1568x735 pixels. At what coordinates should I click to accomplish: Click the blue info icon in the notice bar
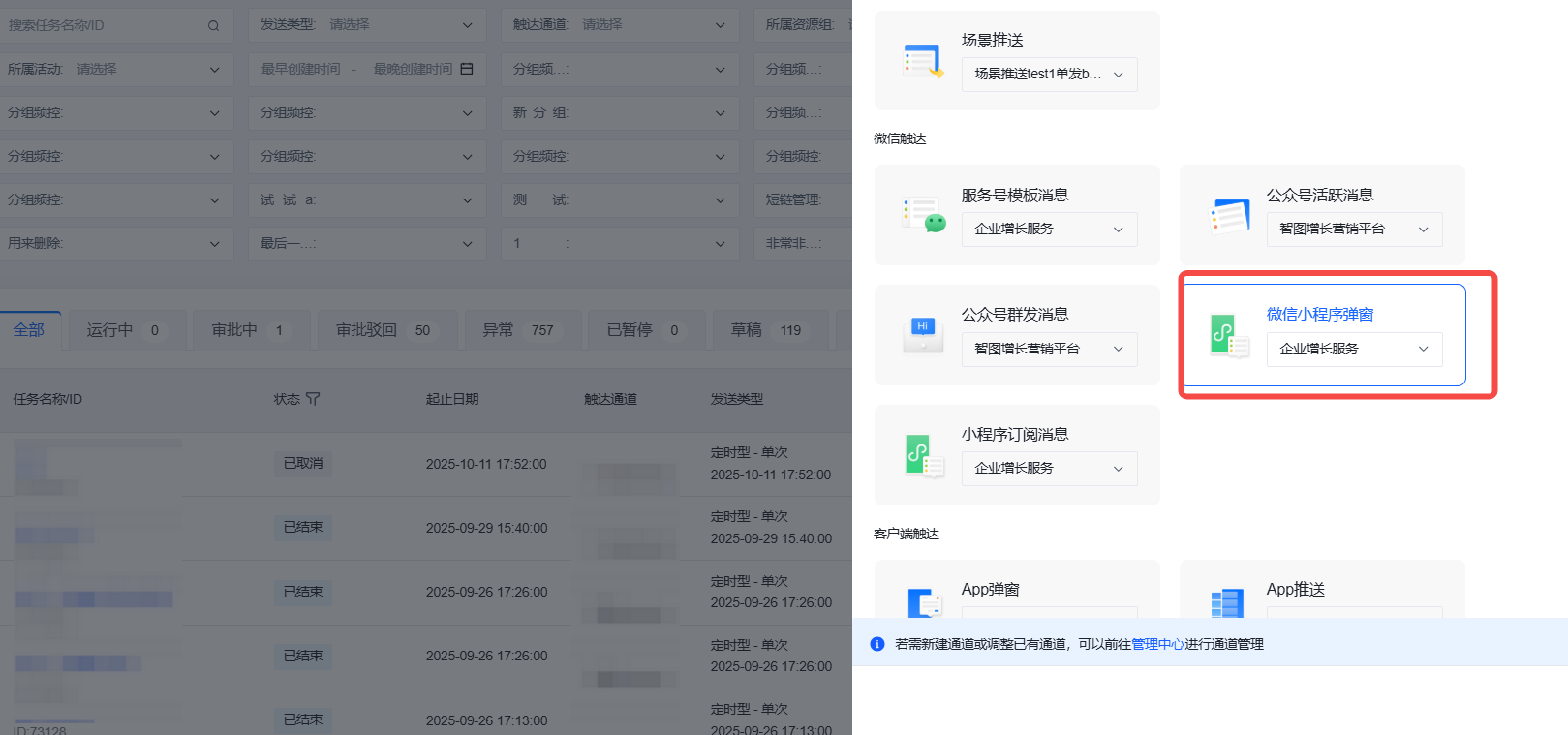click(877, 644)
